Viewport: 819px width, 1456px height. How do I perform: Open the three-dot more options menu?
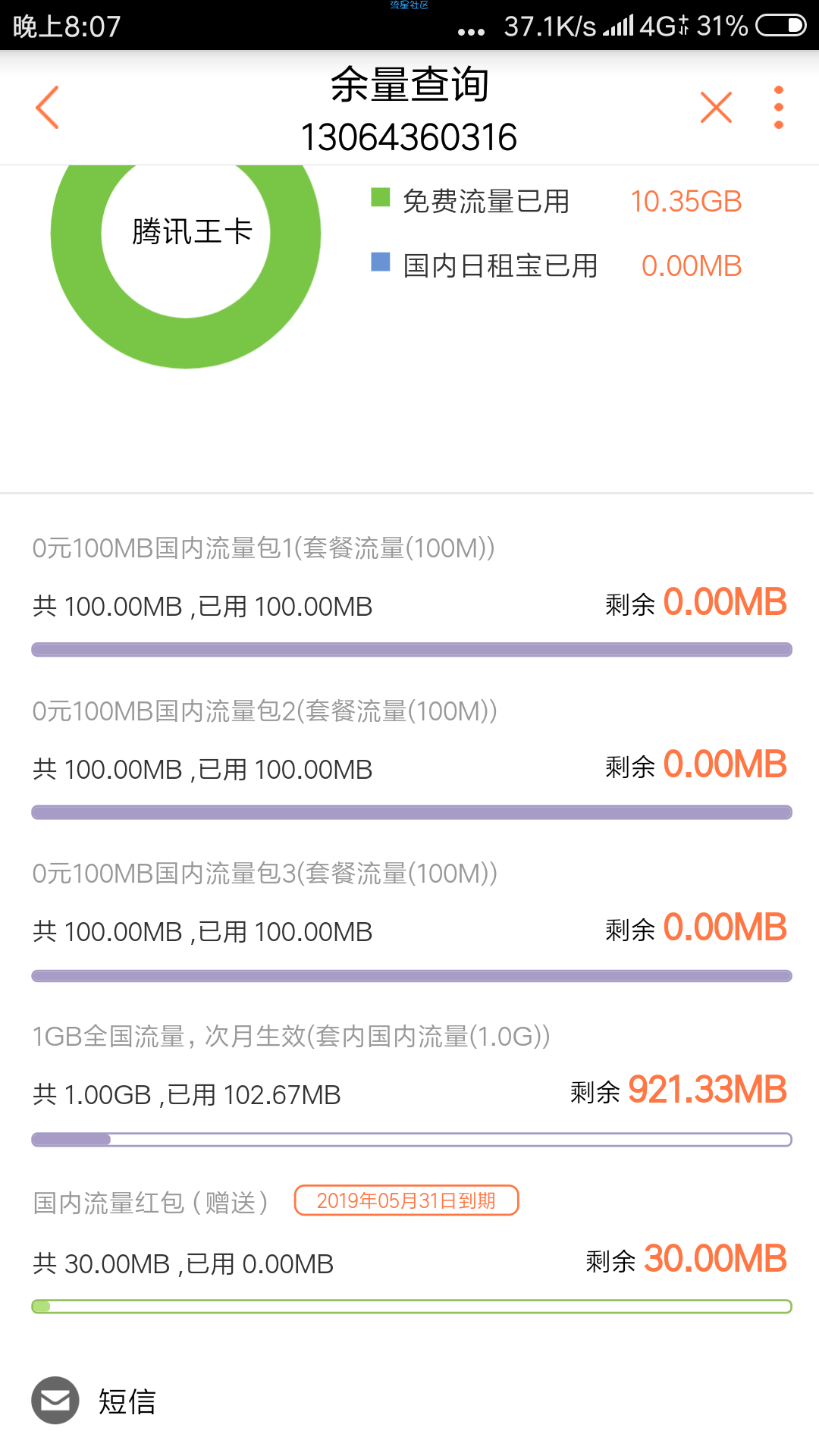click(778, 107)
